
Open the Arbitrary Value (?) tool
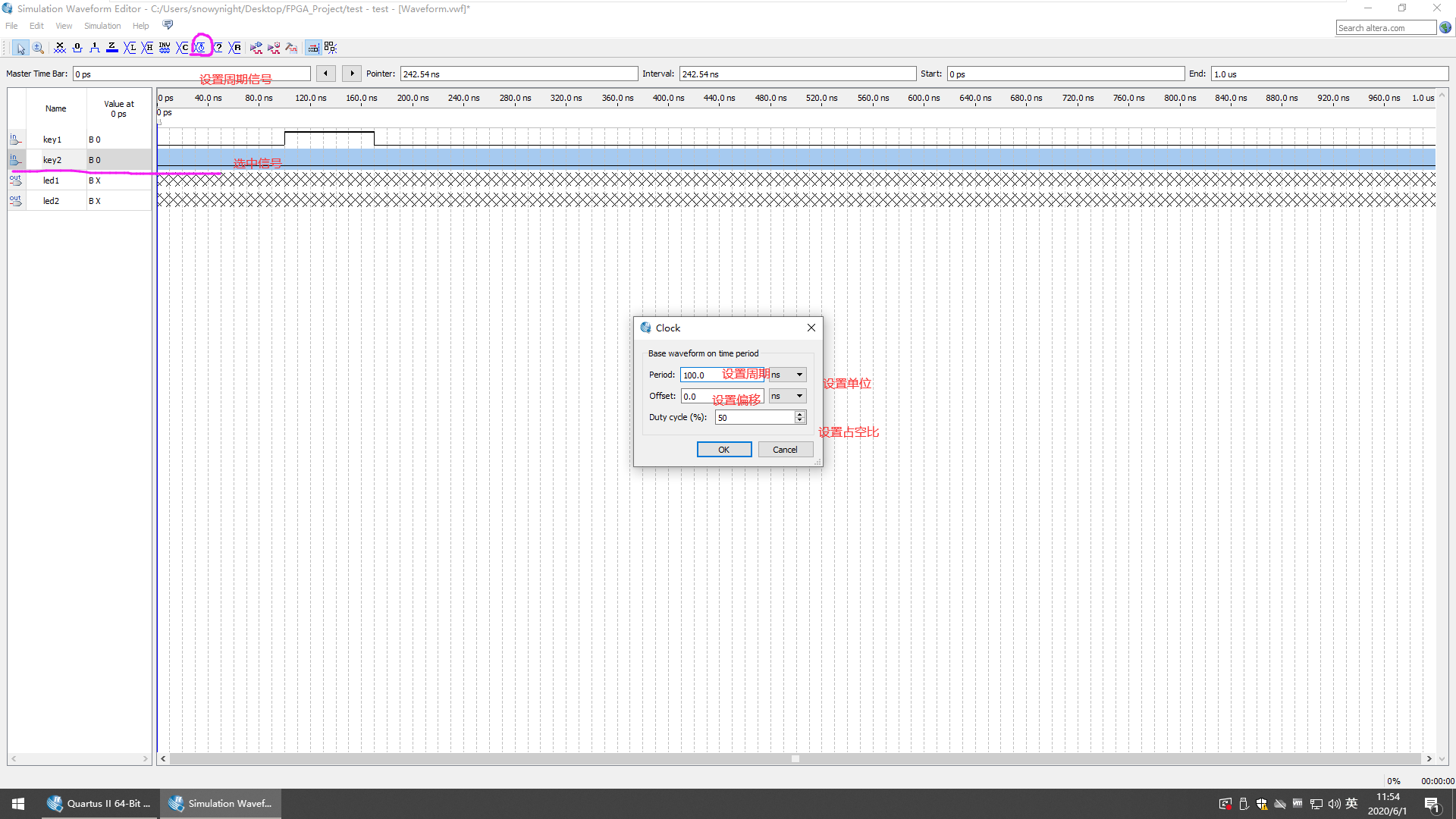tap(218, 48)
